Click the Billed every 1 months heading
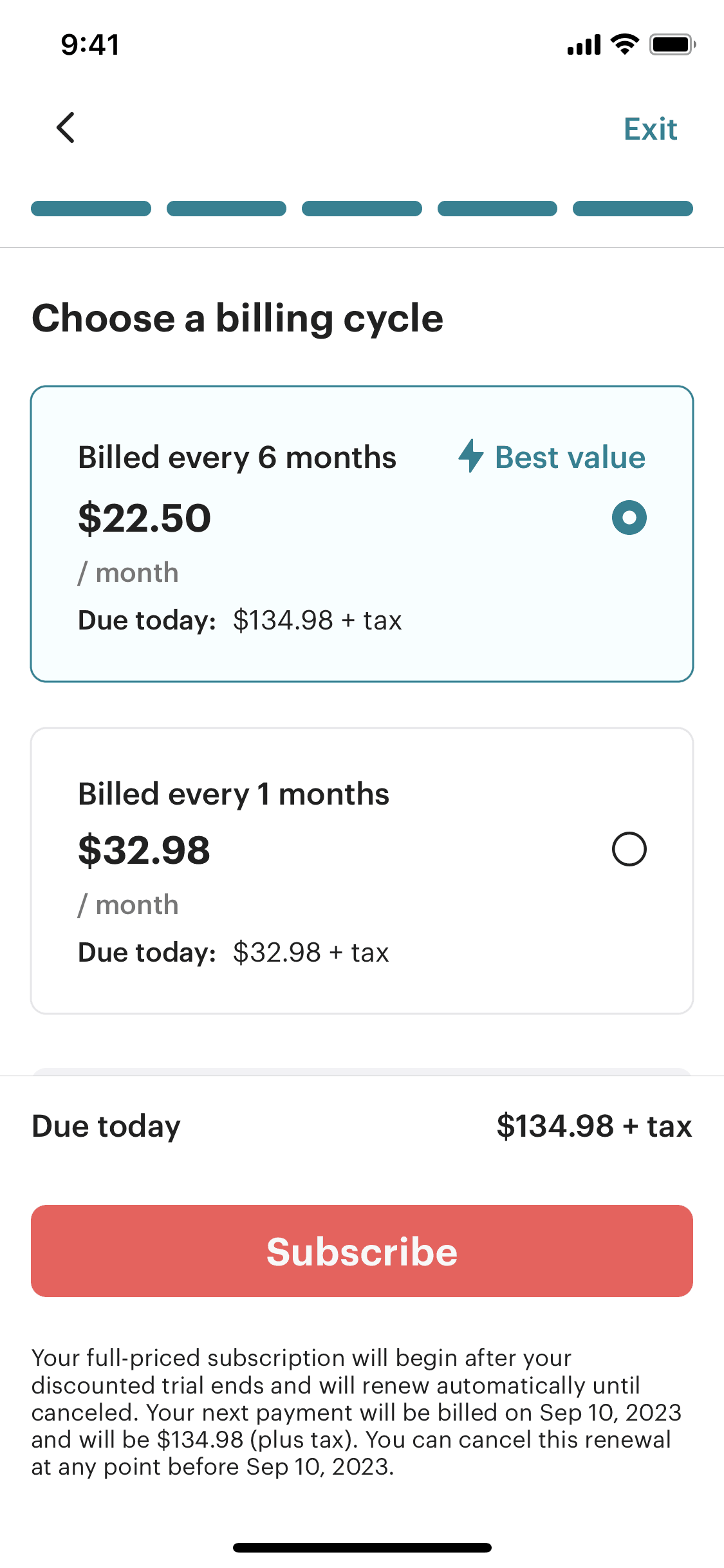 [234, 794]
